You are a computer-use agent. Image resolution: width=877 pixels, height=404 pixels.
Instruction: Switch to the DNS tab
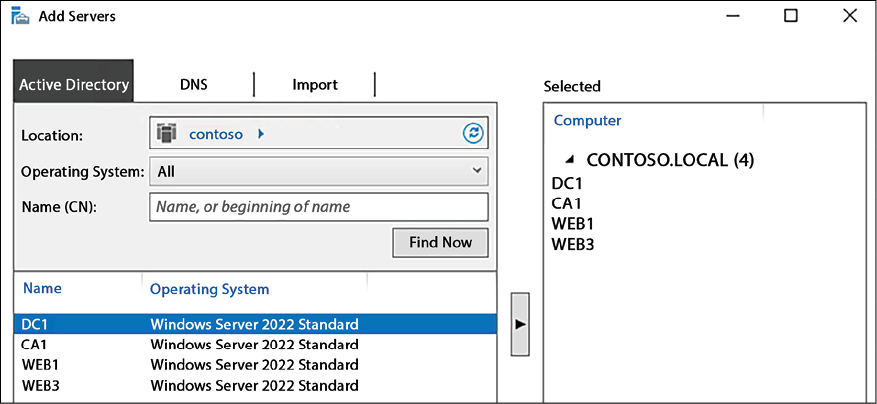pyautogui.click(x=194, y=84)
